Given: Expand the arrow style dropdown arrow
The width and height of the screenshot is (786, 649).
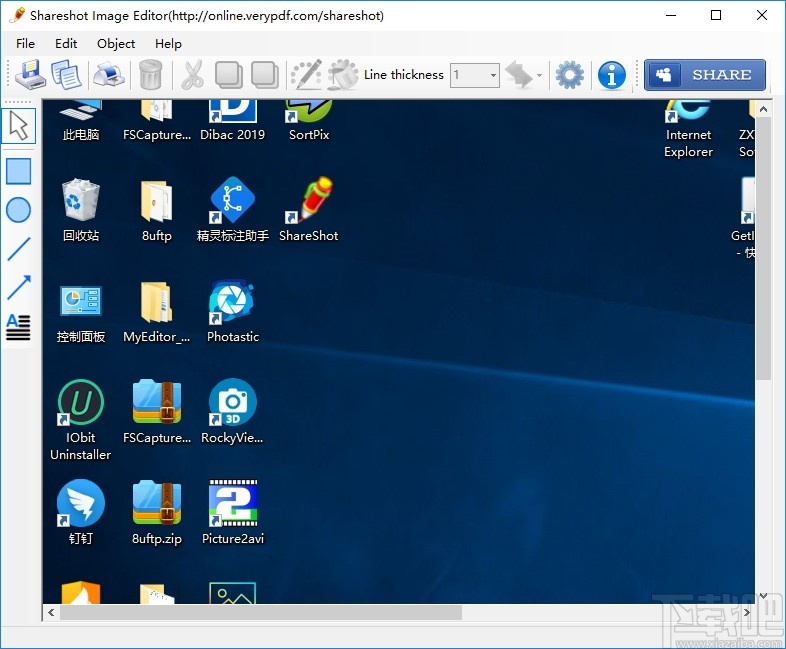Looking at the screenshot, I should point(540,75).
